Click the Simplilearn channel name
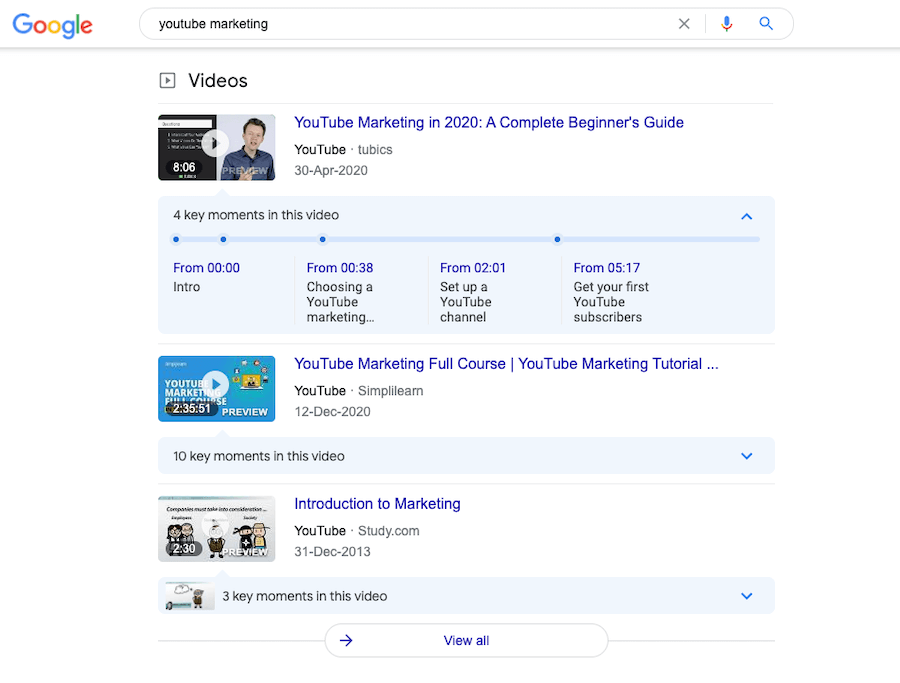The image size is (900, 683). click(x=390, y=391)
